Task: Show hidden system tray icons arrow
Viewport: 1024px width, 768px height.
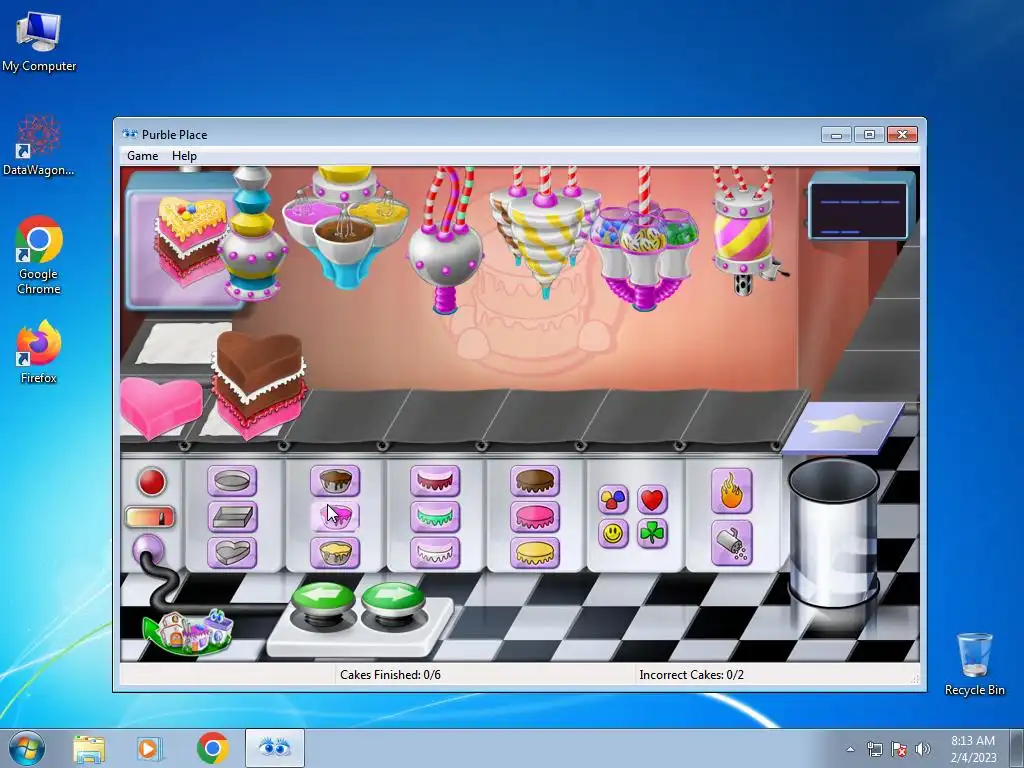Action: [x=850, y=749]
